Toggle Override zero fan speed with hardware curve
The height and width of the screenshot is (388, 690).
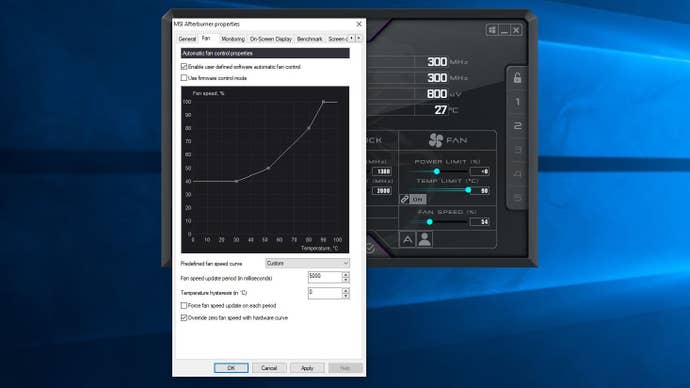pos(184,318)
